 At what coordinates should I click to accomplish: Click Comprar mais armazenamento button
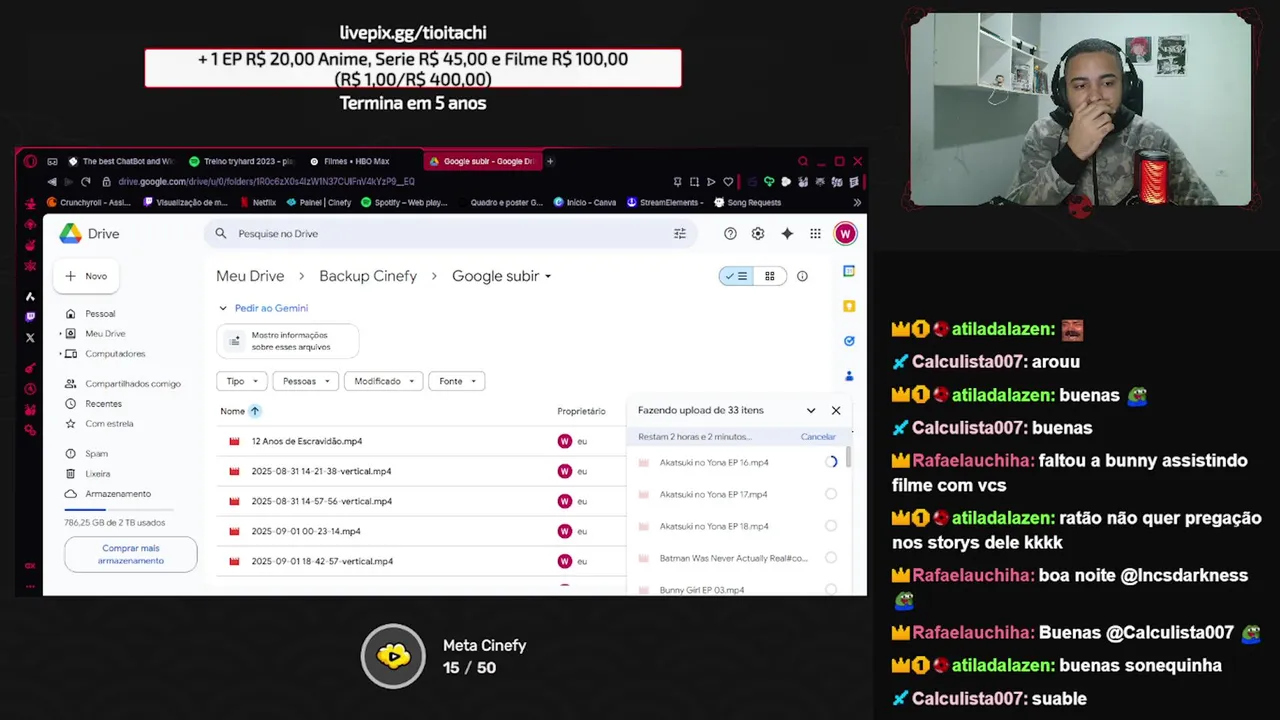pos(130,554)
